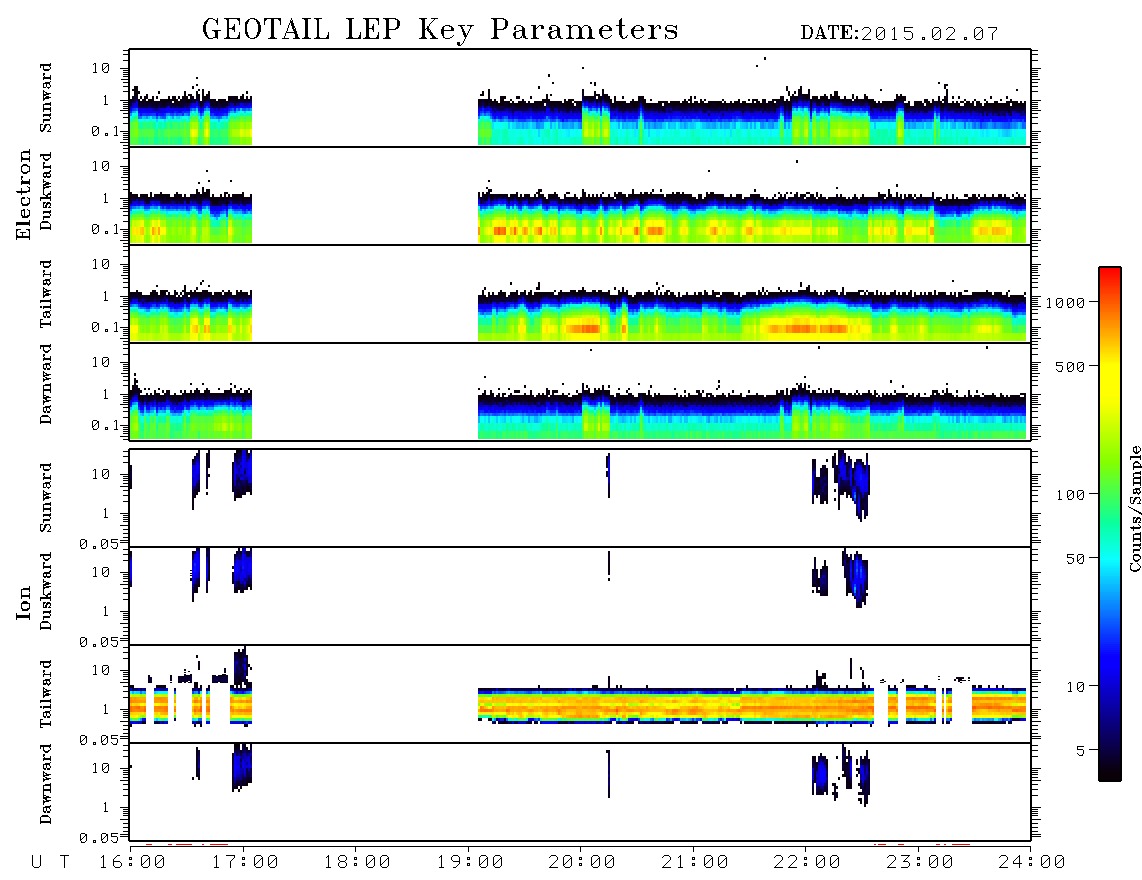The image size is (1142, 880).
Task: Click the '17:00' time tick label
Action: [x=245, y=863]
